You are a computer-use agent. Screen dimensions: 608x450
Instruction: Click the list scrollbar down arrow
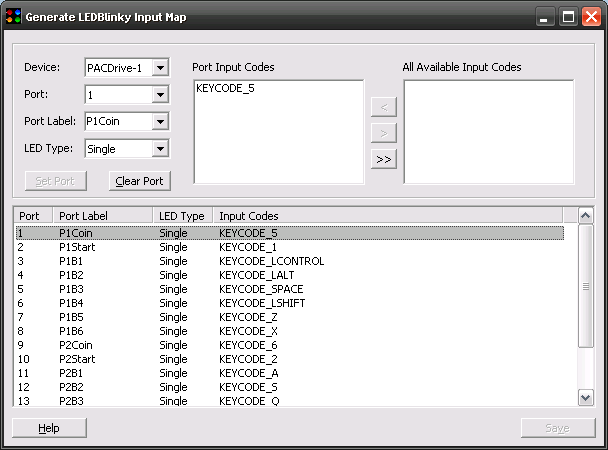click(x=586, y=398)
